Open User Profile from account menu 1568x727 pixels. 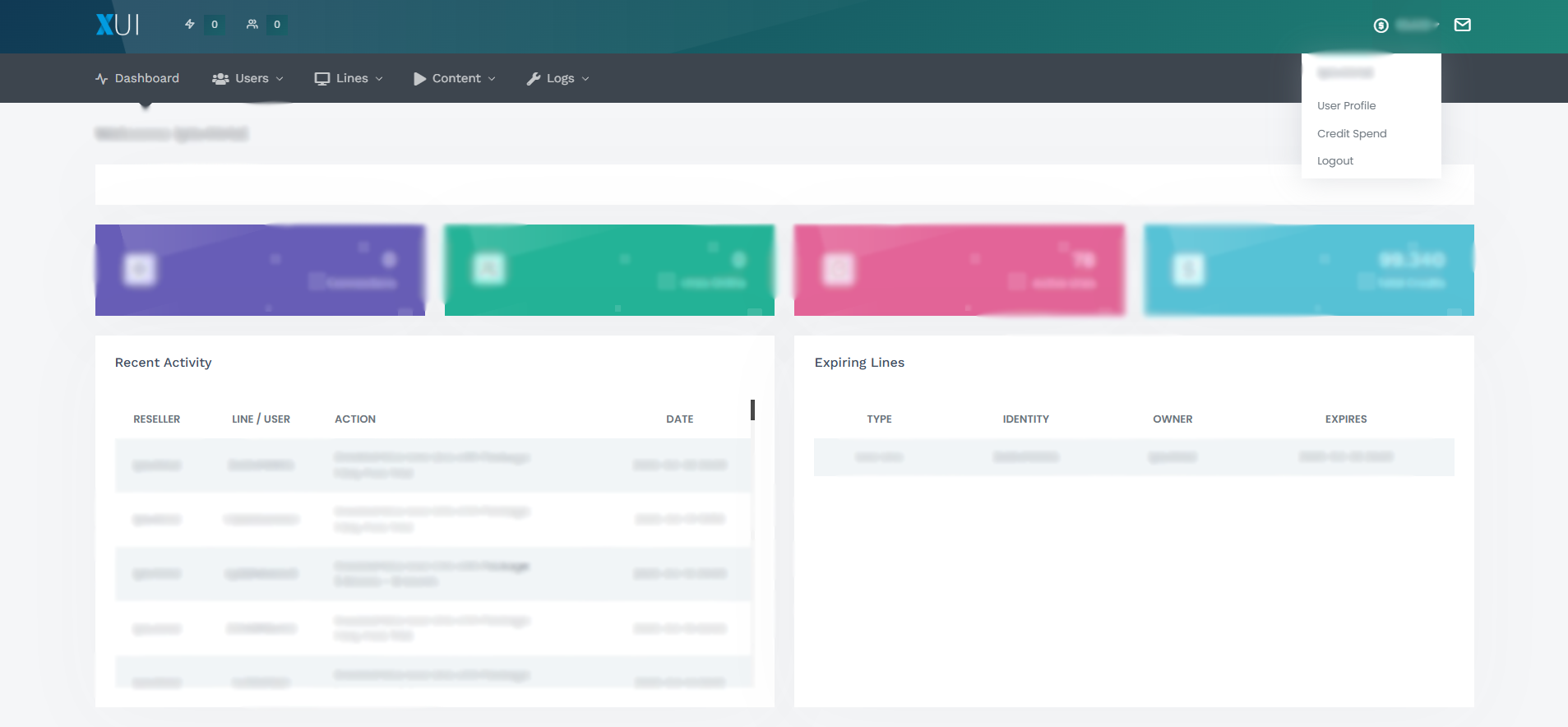pos(1346,105)
